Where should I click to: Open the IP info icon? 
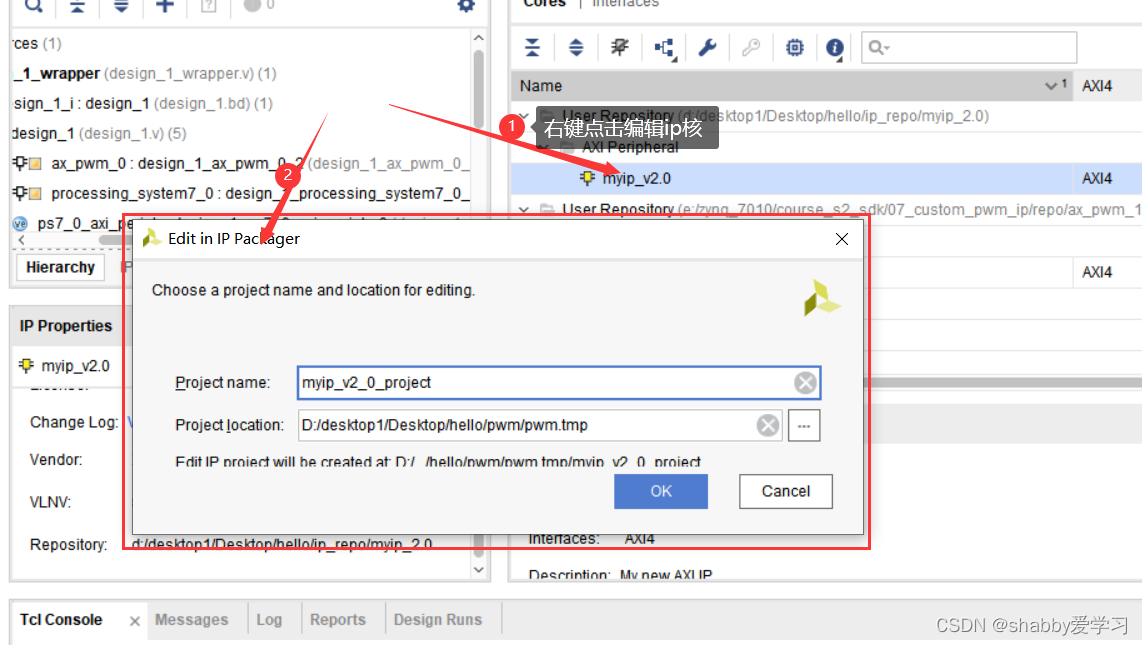pyautogui.click(x=835, y=49)
